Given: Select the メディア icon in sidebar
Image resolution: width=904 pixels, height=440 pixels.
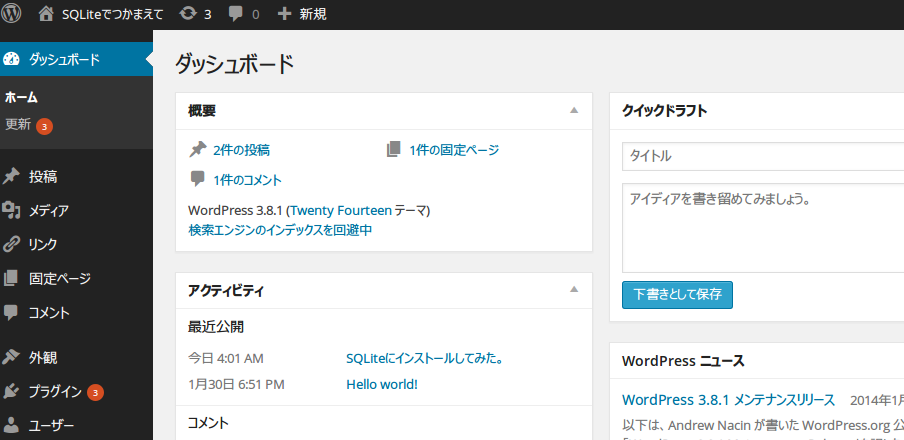Looking at the screenshot, I should (x=12, y=210).
